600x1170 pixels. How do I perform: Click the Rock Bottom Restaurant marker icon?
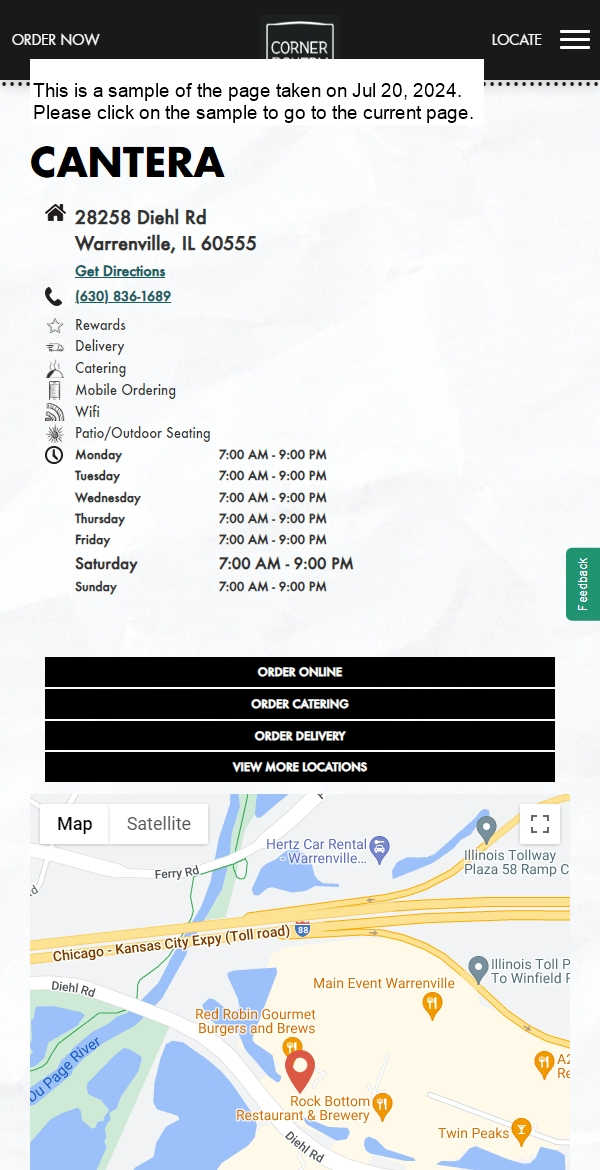382,1106
